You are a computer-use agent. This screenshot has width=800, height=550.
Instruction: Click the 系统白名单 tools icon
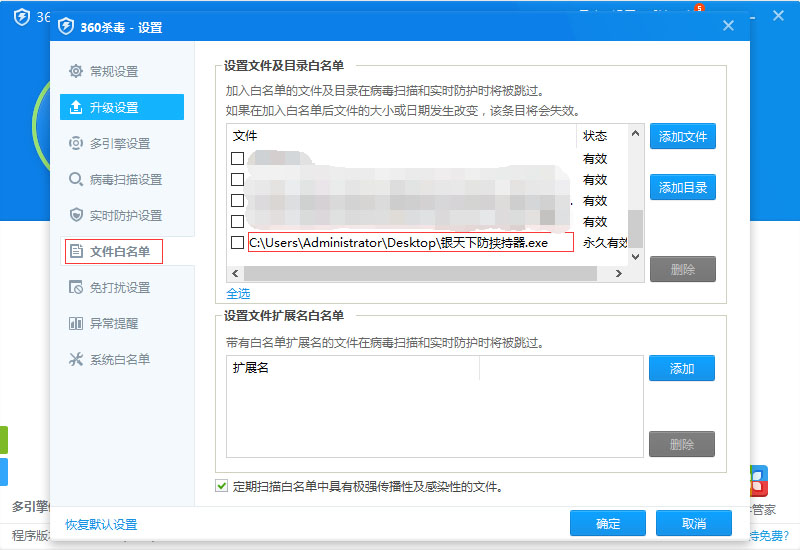(x=76, y=359)
